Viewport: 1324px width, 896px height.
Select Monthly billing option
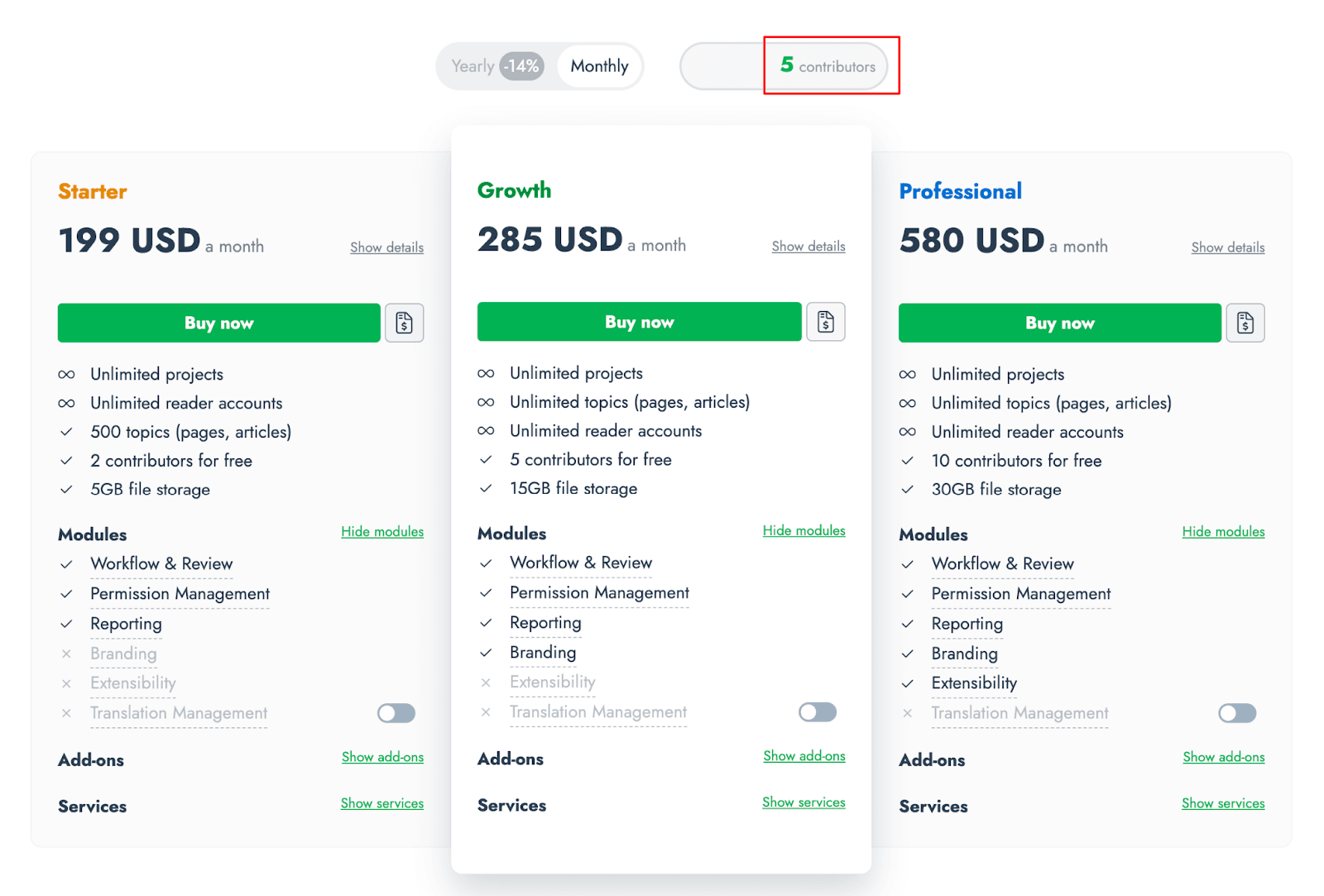pos(600,66)
